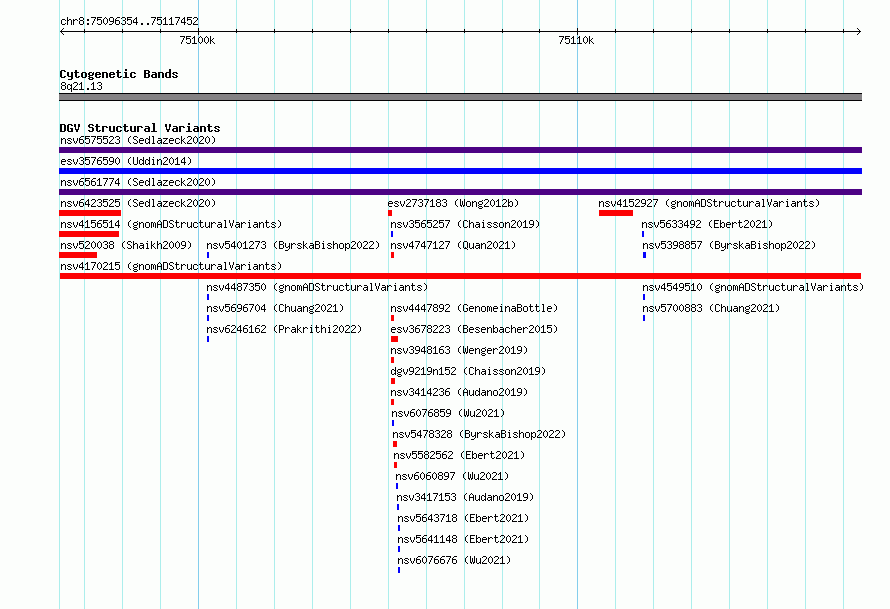The height and width of the screenshot is (609, 890).
Task: Open nsv3417153 (Audano2019) variant
Action: (x=465, y=497)
